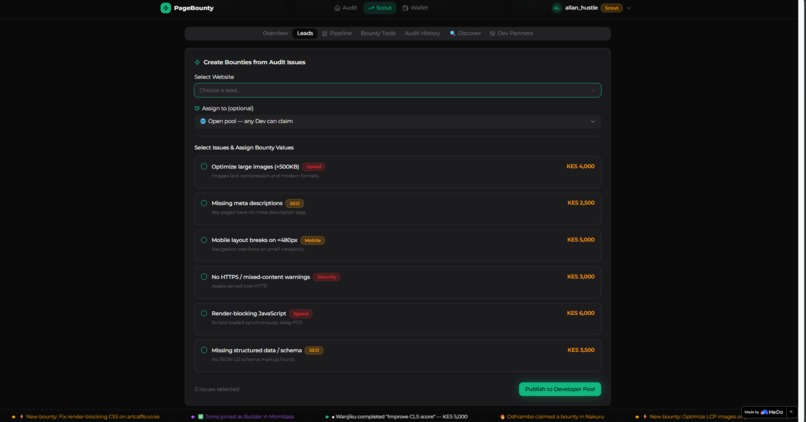Click the Create Bounties from Audit Issues heading
The image size is (806, 422).
(x=254, y=62)
